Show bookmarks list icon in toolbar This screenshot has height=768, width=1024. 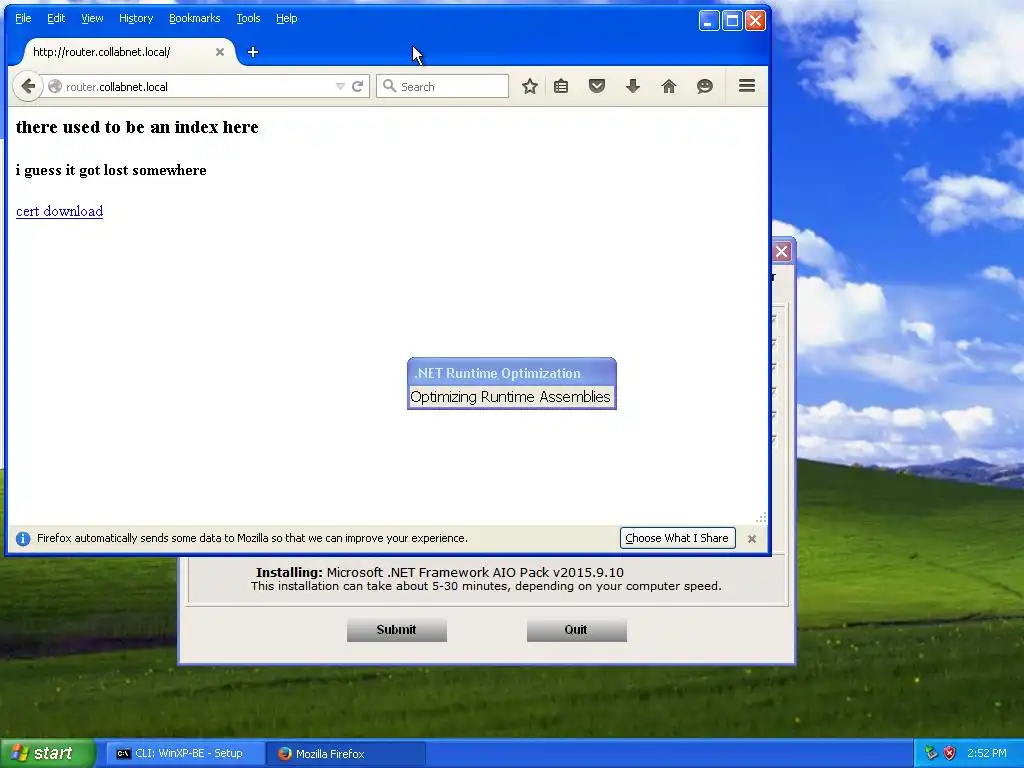pyautogui.click(x=561, y=86)
